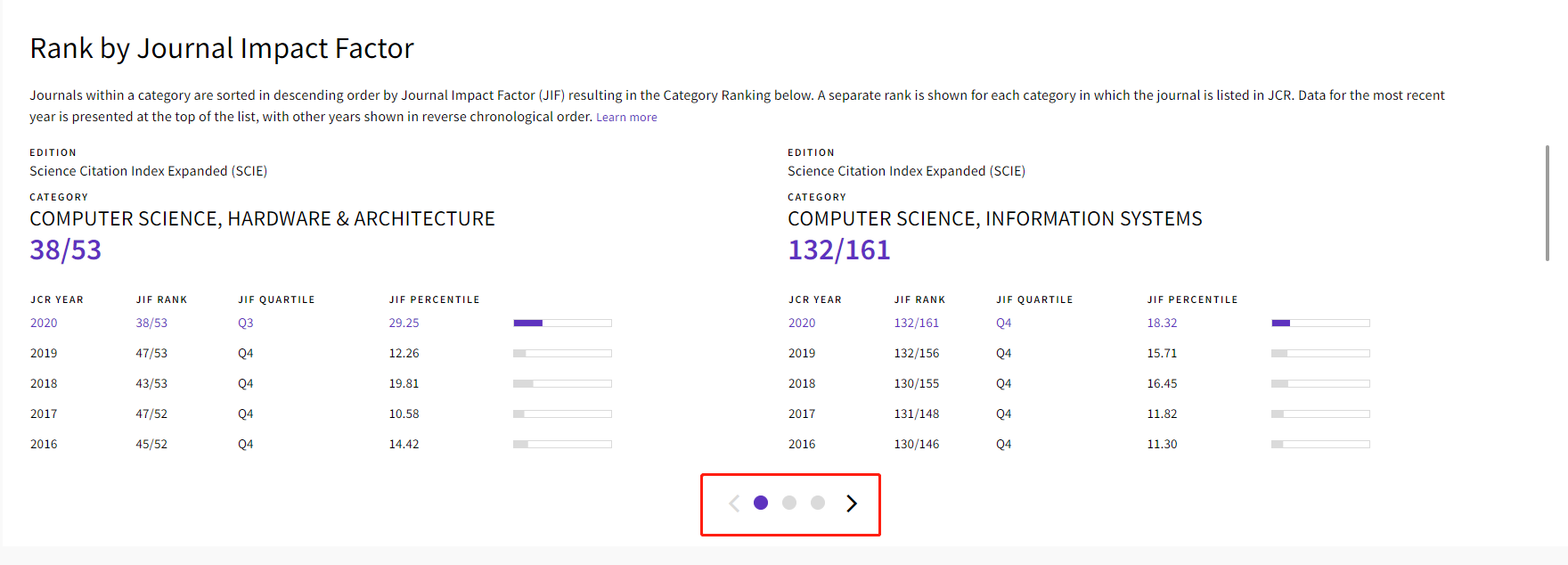Click the purple 18.32 percentile progress bar
This screenshot has height=565, width=1568.
point(1320,323)
